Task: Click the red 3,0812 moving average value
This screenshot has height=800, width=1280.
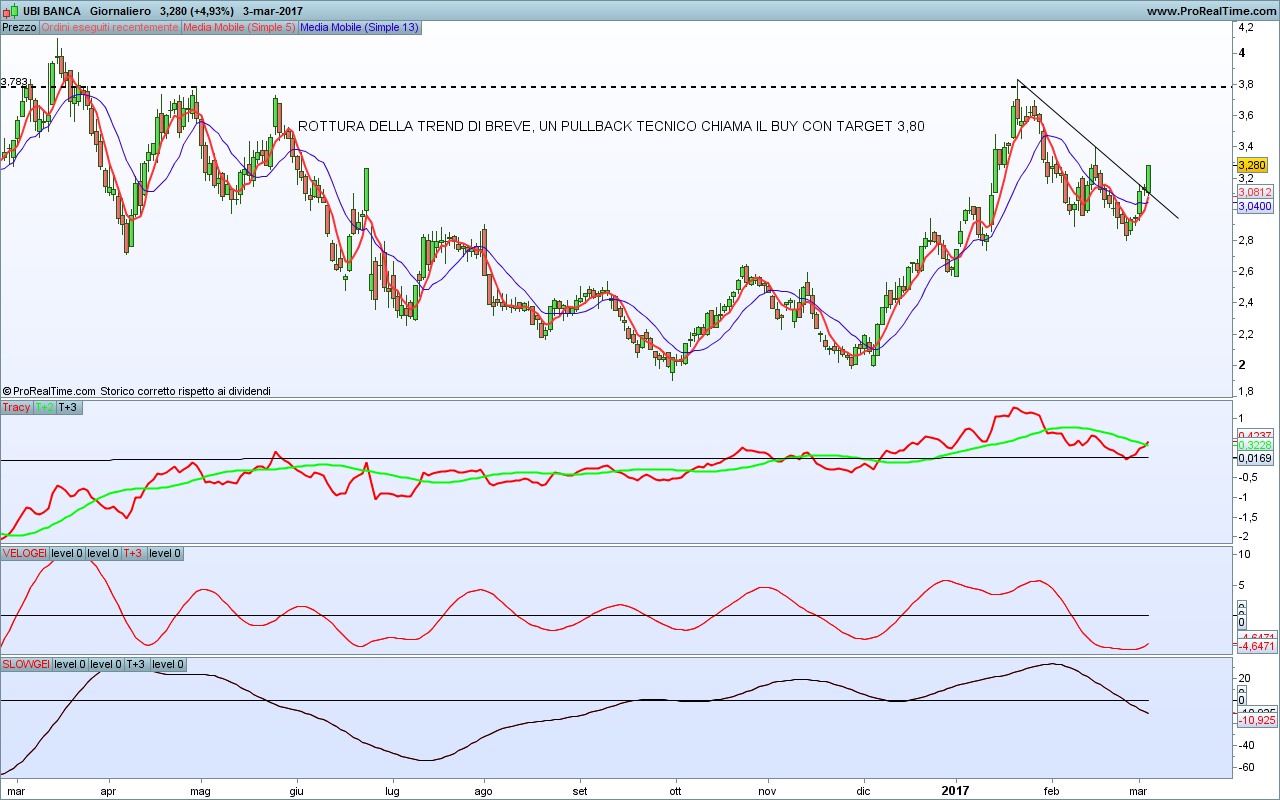Action: [1254, 192]
